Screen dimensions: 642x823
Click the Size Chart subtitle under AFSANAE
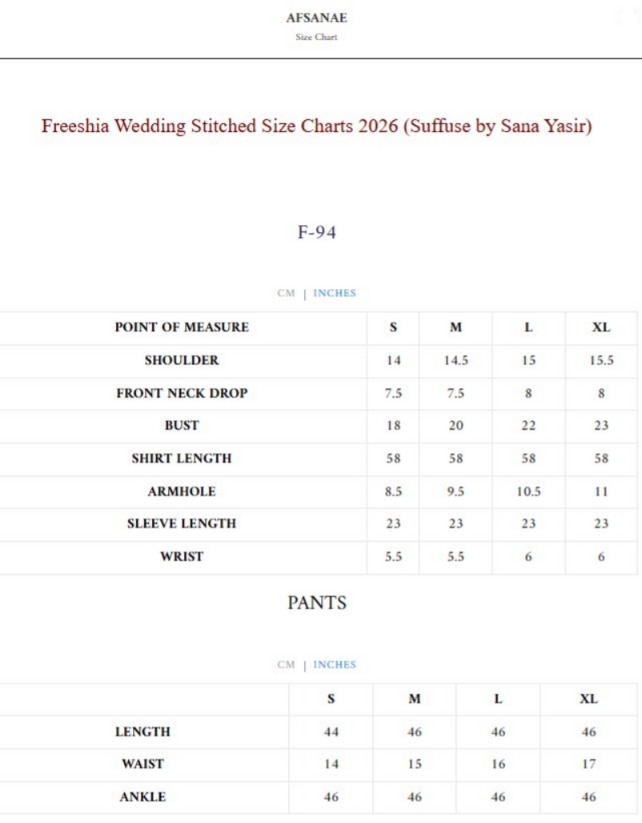point(316,37)
